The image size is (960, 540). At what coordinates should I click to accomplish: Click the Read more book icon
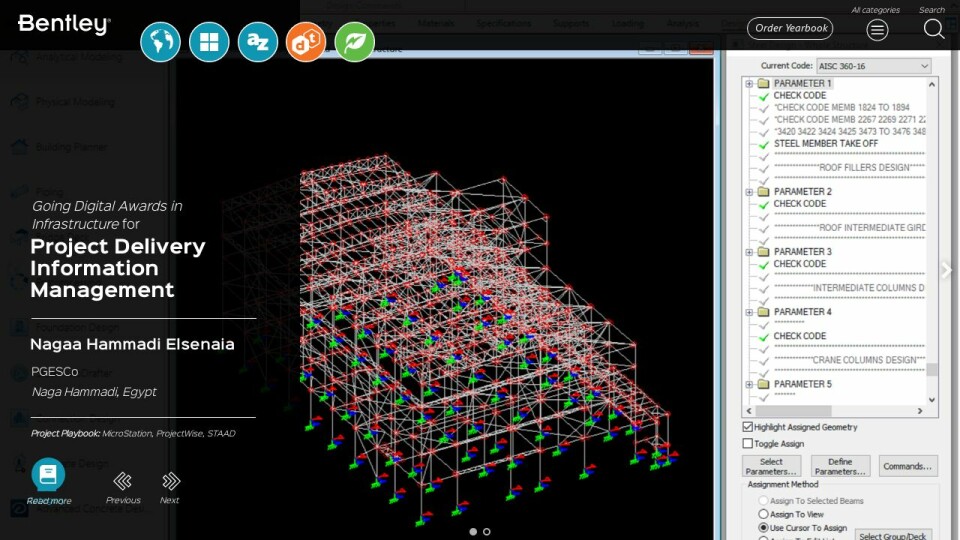(x=48, y=474)
